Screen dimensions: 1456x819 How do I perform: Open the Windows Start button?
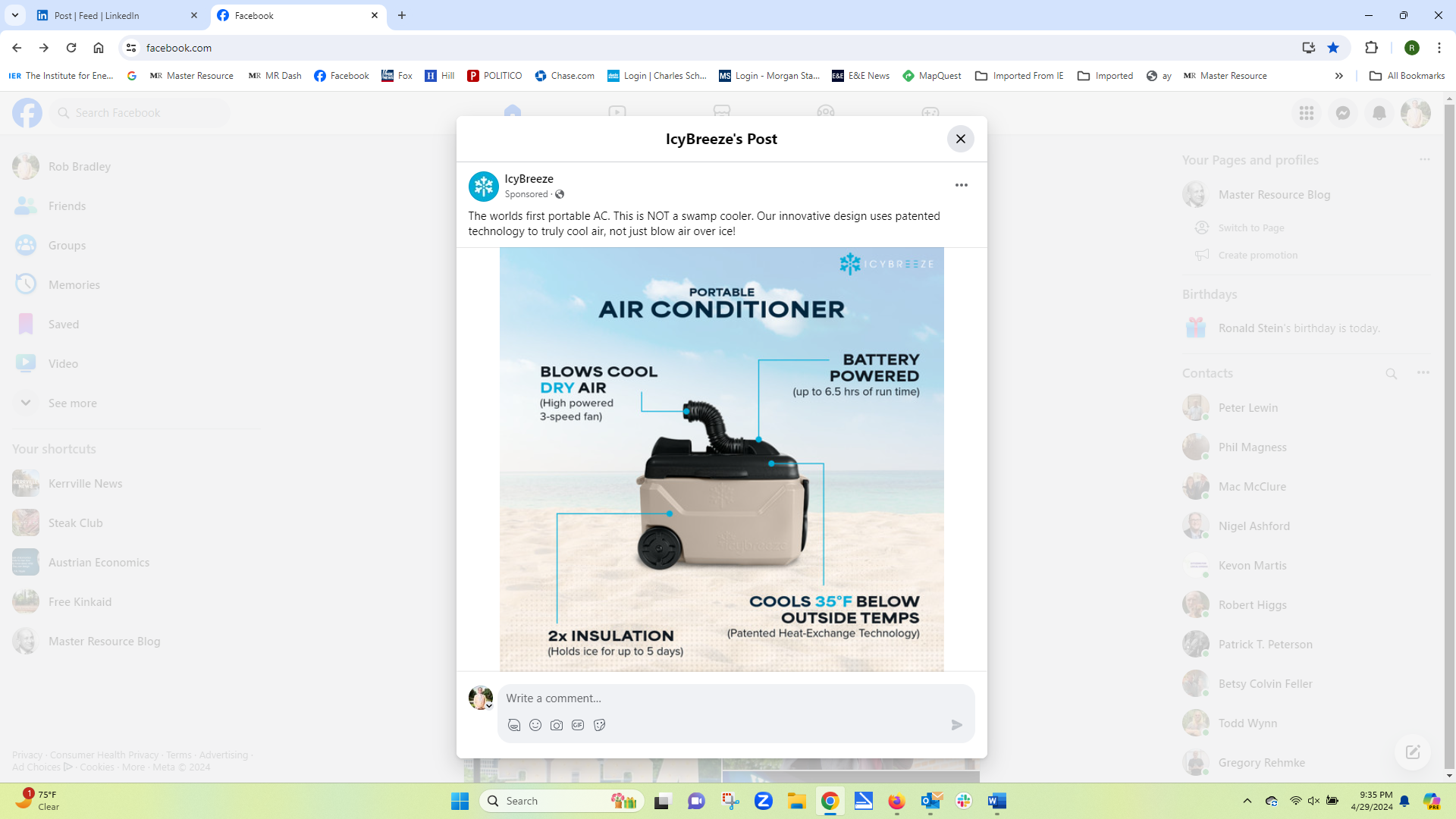[460, 802]
